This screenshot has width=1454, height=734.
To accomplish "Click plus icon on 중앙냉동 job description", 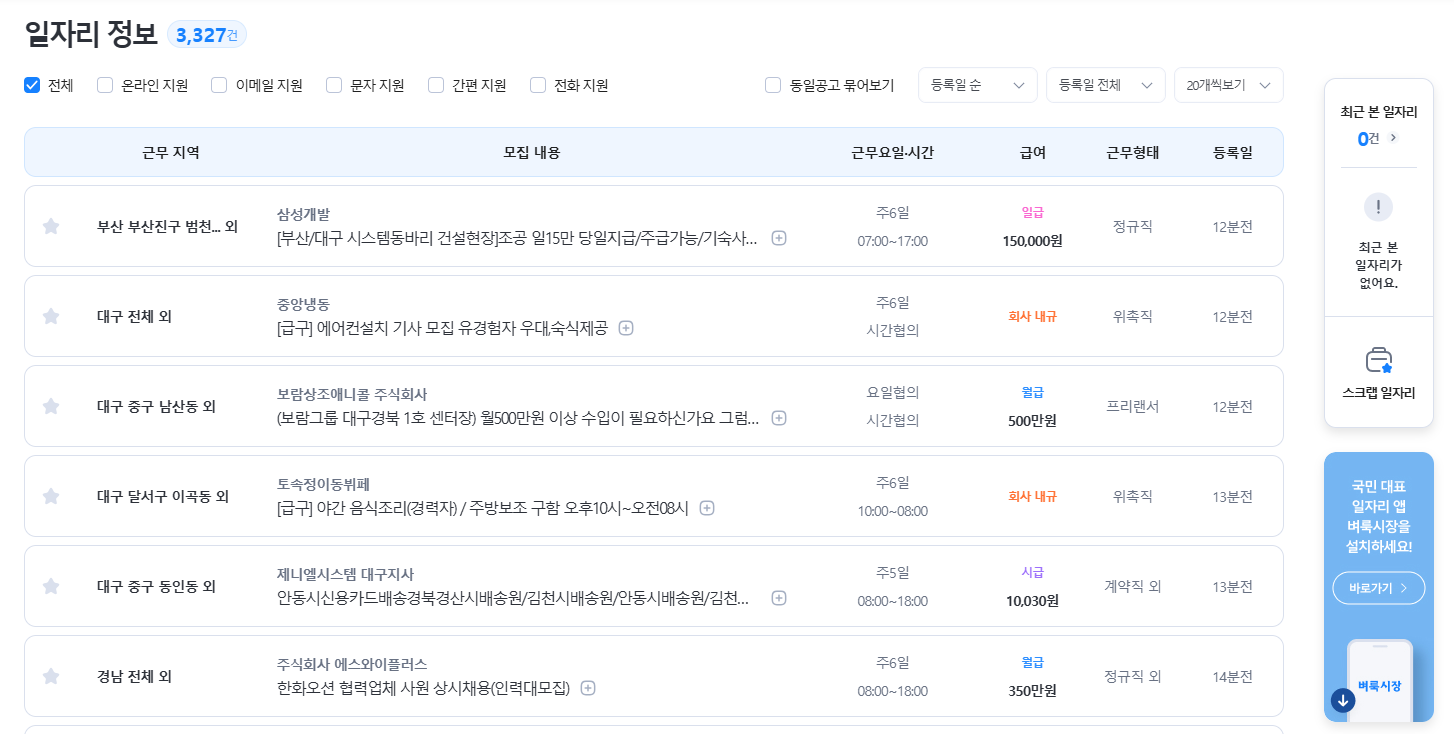I will pos(625,327).
